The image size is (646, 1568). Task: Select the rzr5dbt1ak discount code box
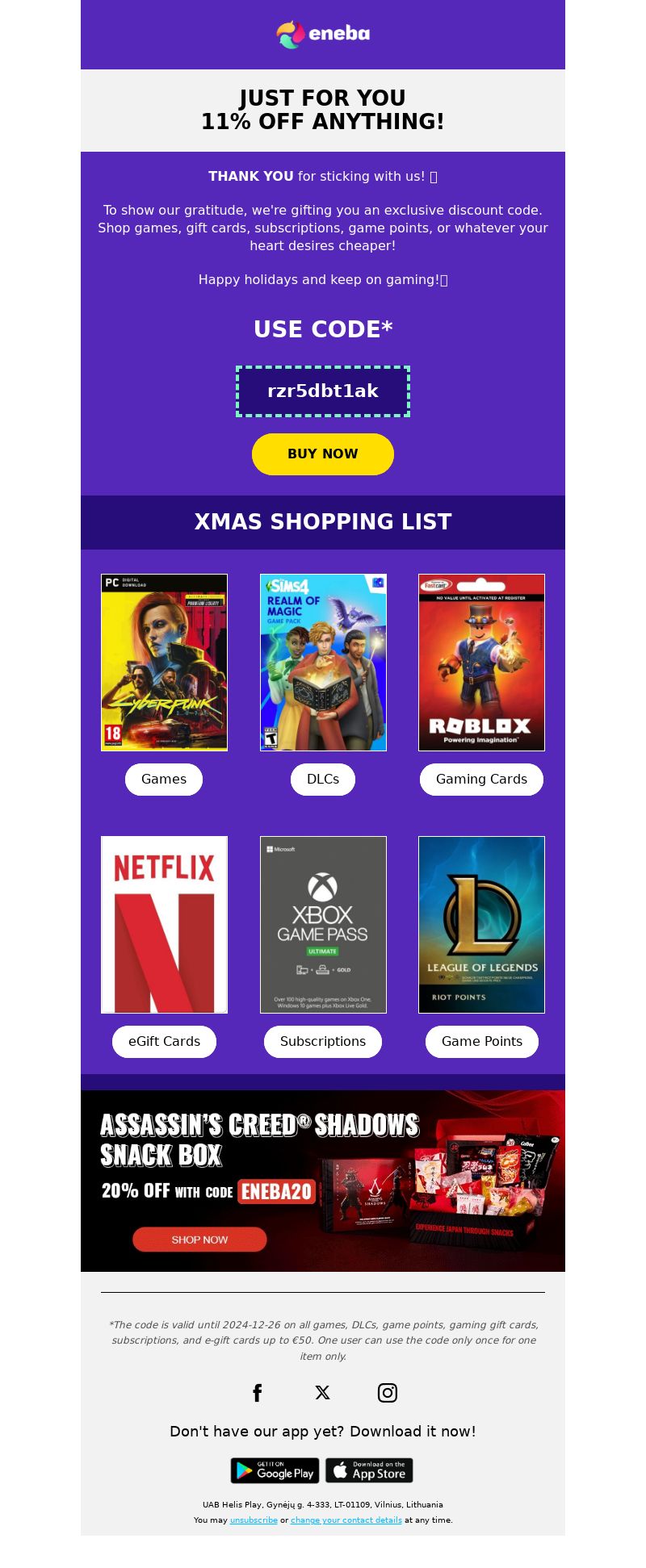coord(323,391)
